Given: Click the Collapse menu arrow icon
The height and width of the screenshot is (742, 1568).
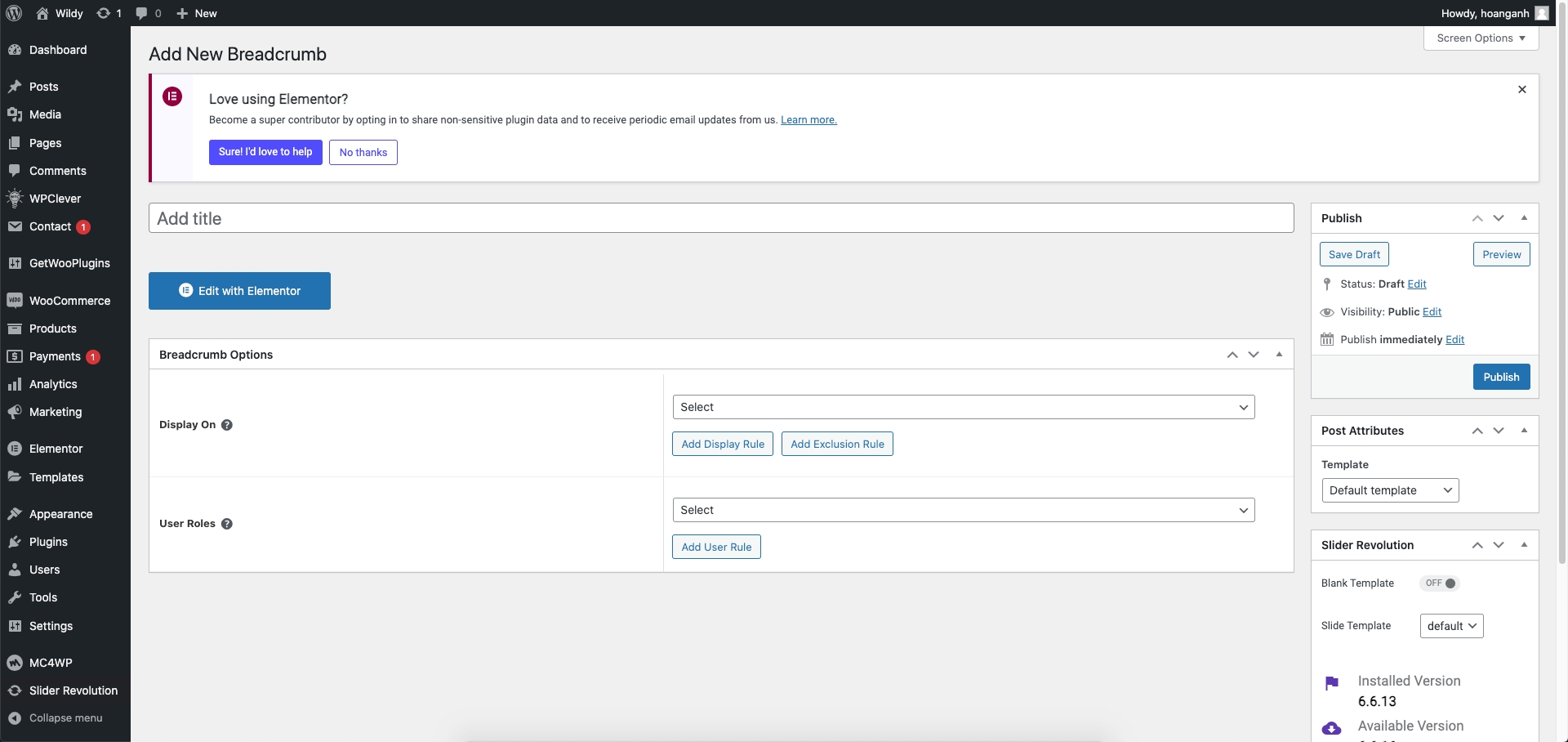Looking at the screenshot, I should (x=15, y=718).
